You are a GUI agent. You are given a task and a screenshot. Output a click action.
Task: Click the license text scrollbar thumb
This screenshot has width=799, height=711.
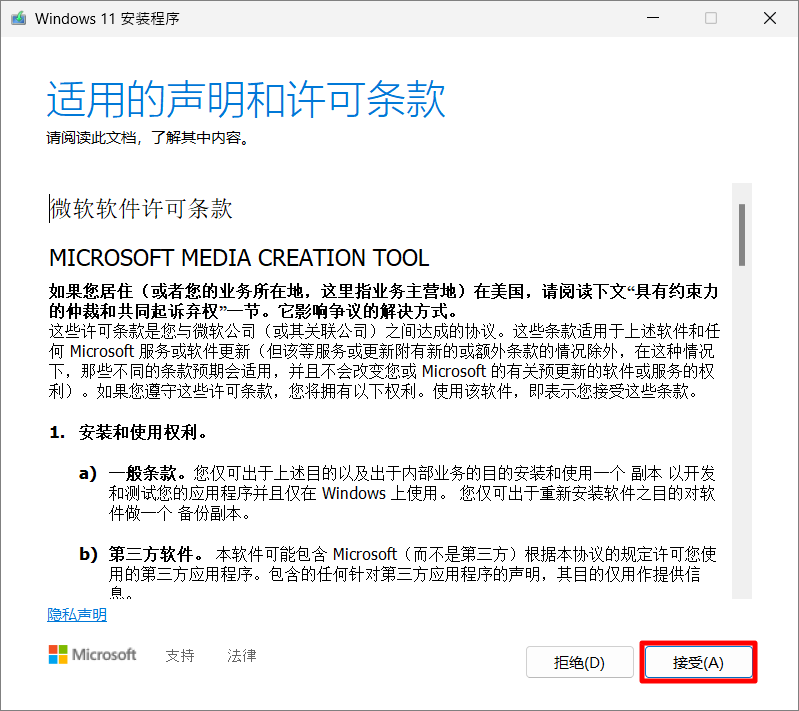pos(741,234)
